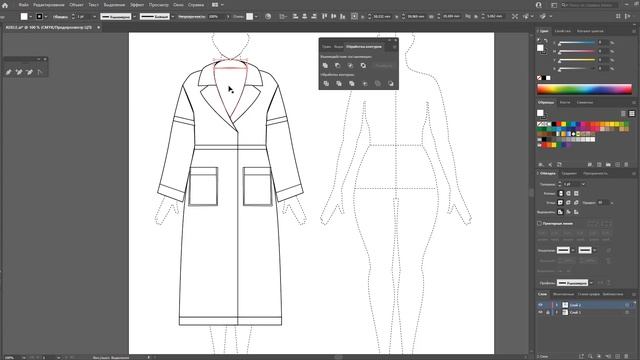
Task: Click the search field in top bar
Action: (589, 5)
